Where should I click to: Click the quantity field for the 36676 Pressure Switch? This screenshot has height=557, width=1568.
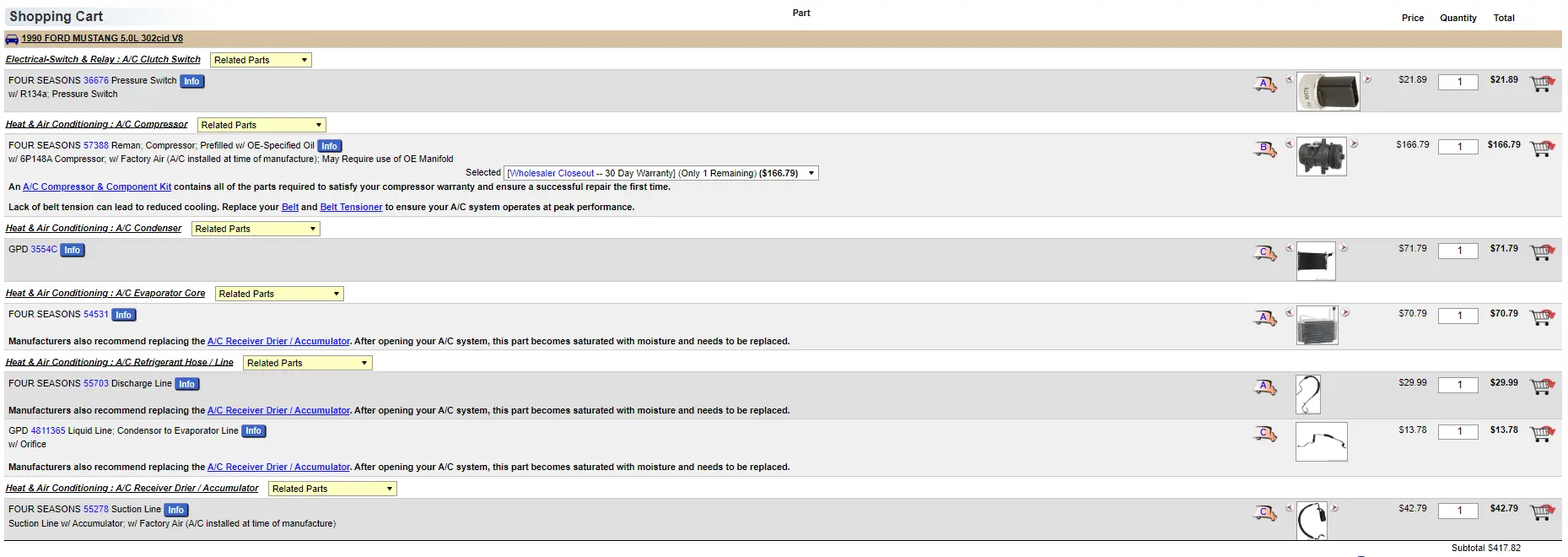coord(1458,82)
